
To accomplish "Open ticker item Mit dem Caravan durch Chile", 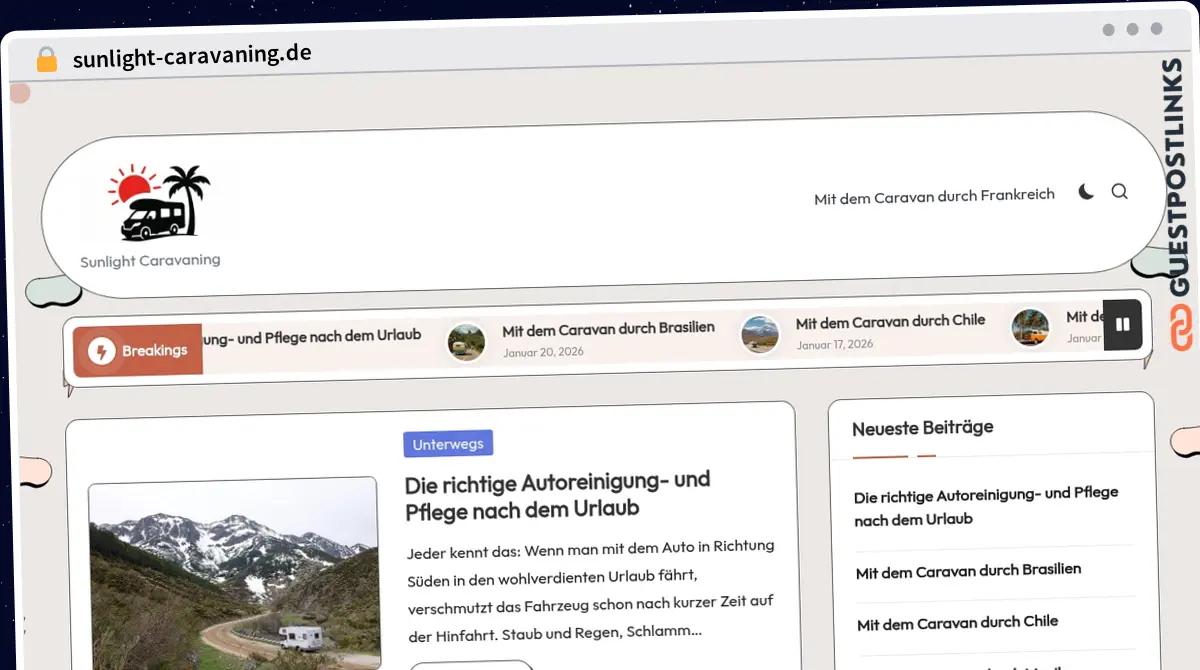I will [890, 321].
